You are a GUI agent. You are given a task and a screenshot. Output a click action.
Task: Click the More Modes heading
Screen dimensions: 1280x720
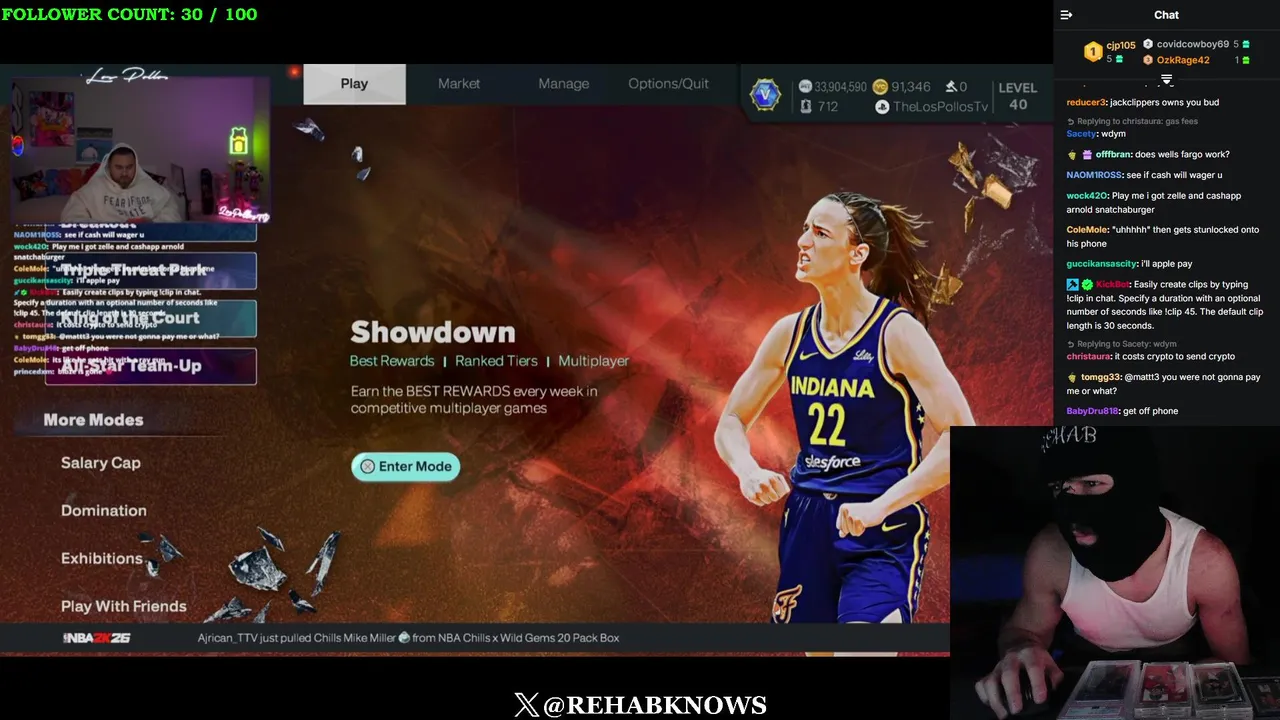[x=93, y=420]
